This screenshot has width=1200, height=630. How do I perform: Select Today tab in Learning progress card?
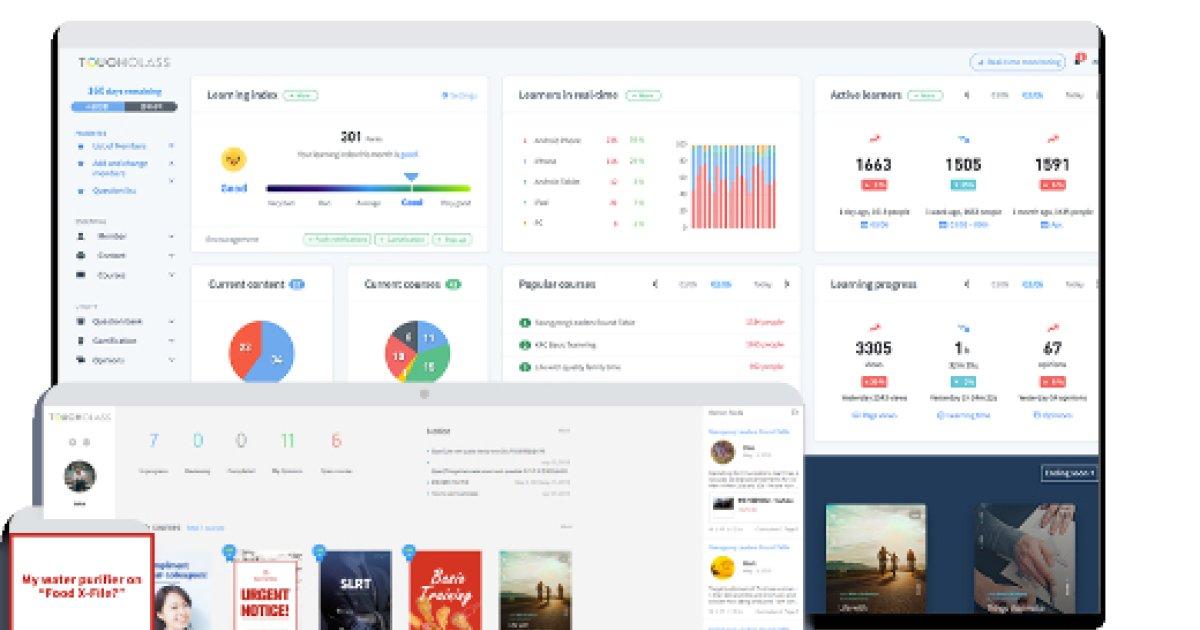(1074, 284)
